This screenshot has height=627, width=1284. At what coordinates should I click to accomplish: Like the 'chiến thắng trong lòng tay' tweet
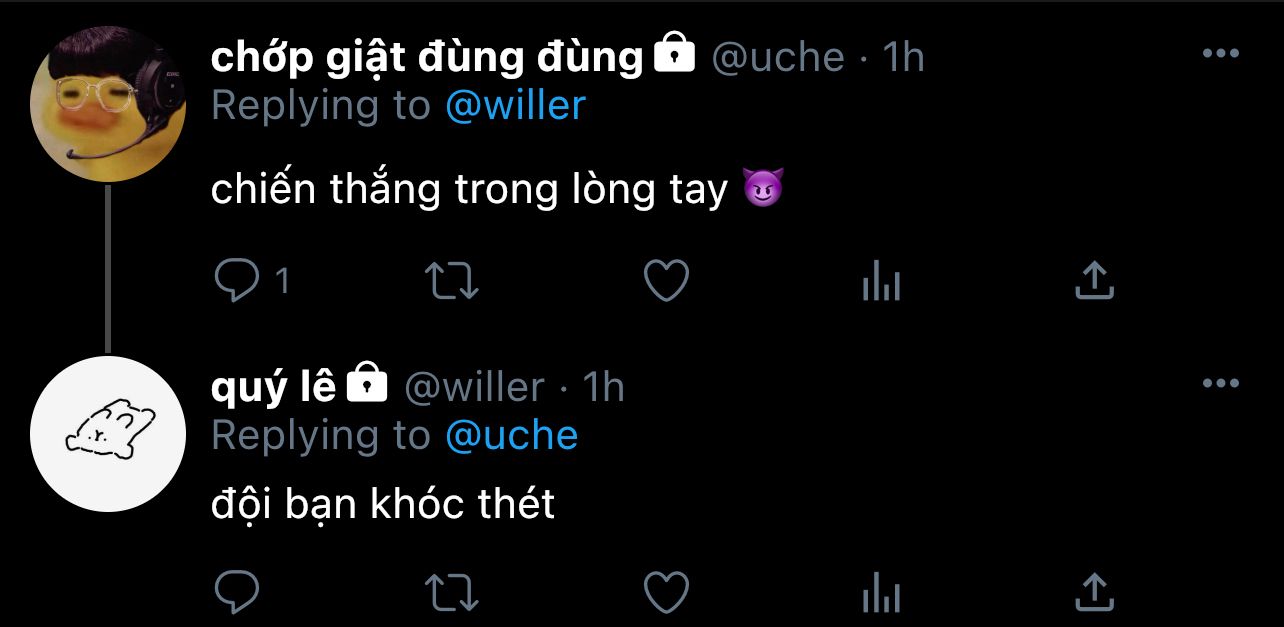click(x=666, y=282)
